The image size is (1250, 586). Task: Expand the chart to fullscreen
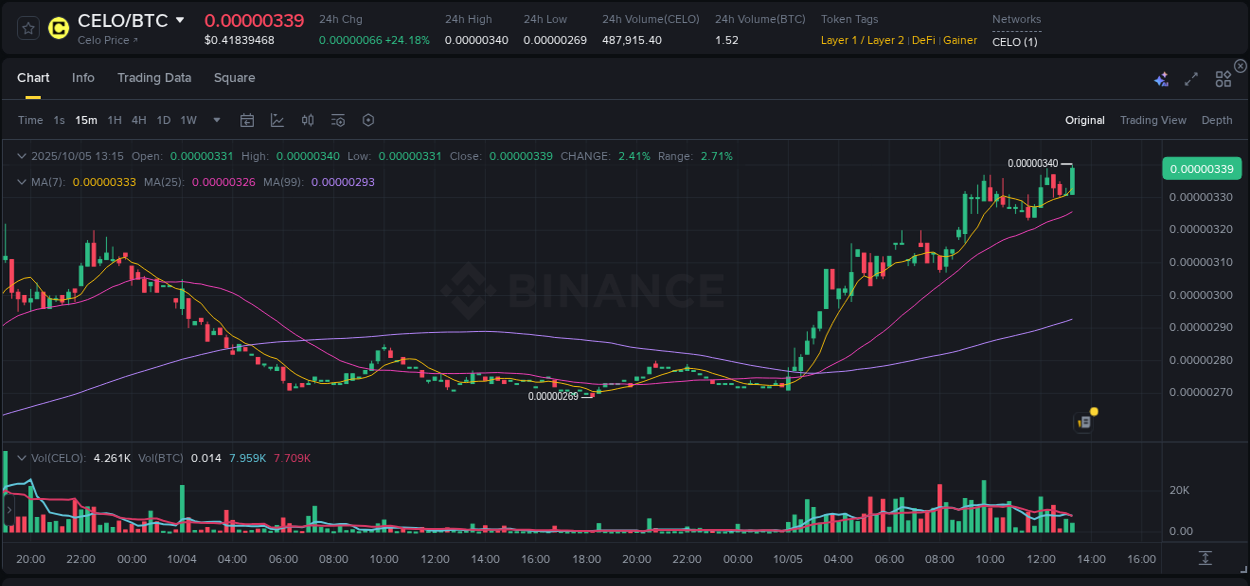tap(1191, 78)
